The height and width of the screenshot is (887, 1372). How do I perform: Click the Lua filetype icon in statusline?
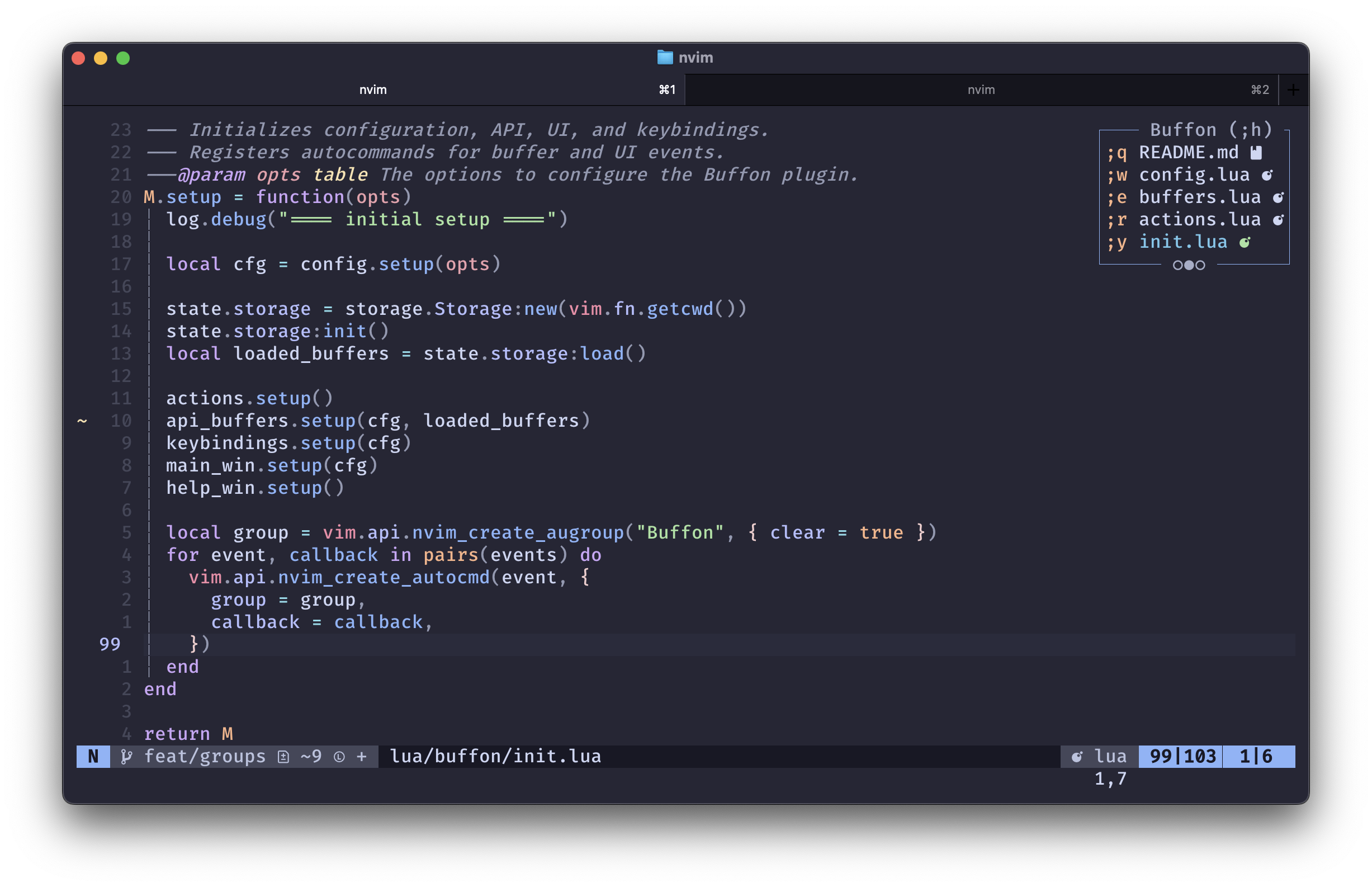point(1077,757)
